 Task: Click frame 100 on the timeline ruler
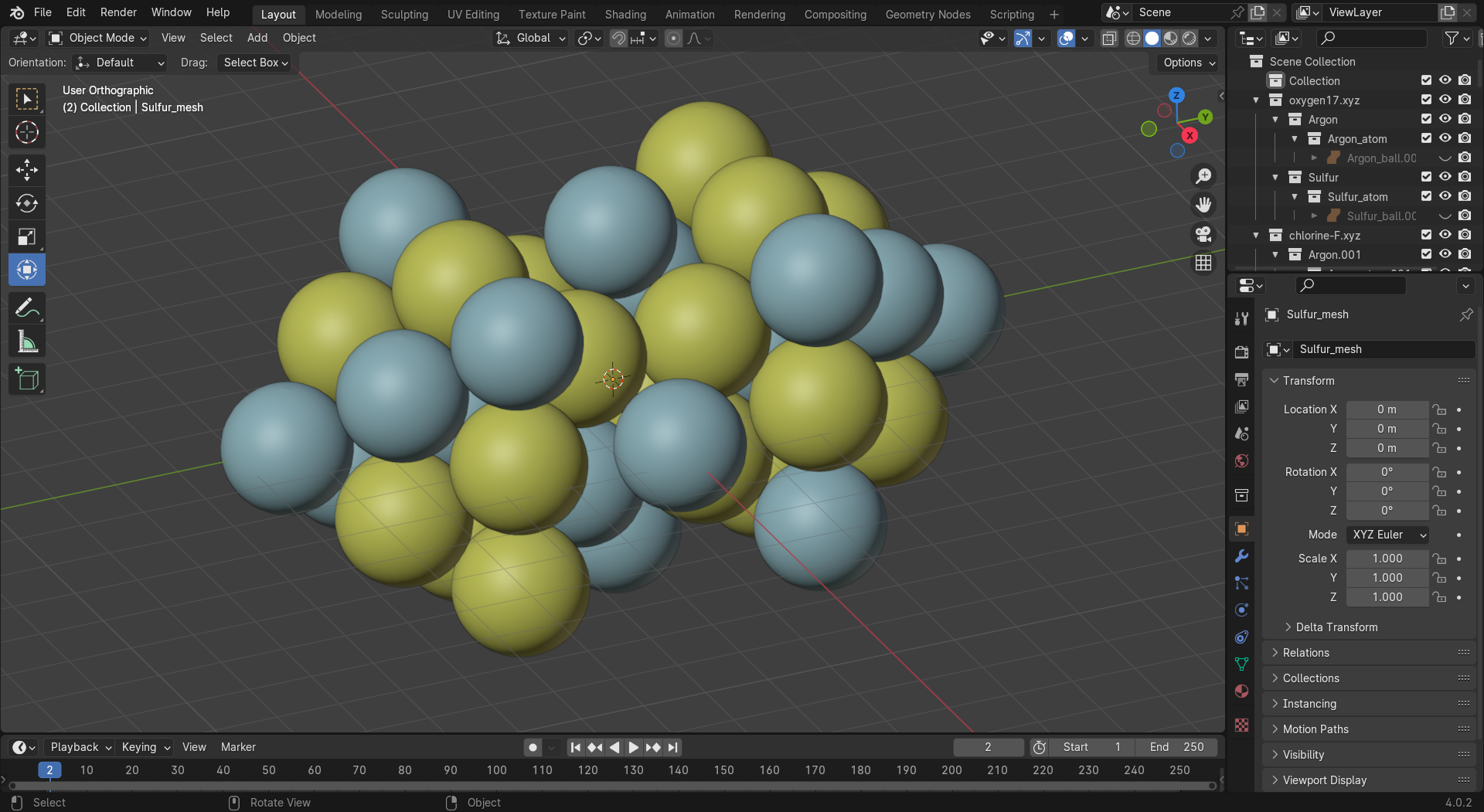click(x=496, y=770)
